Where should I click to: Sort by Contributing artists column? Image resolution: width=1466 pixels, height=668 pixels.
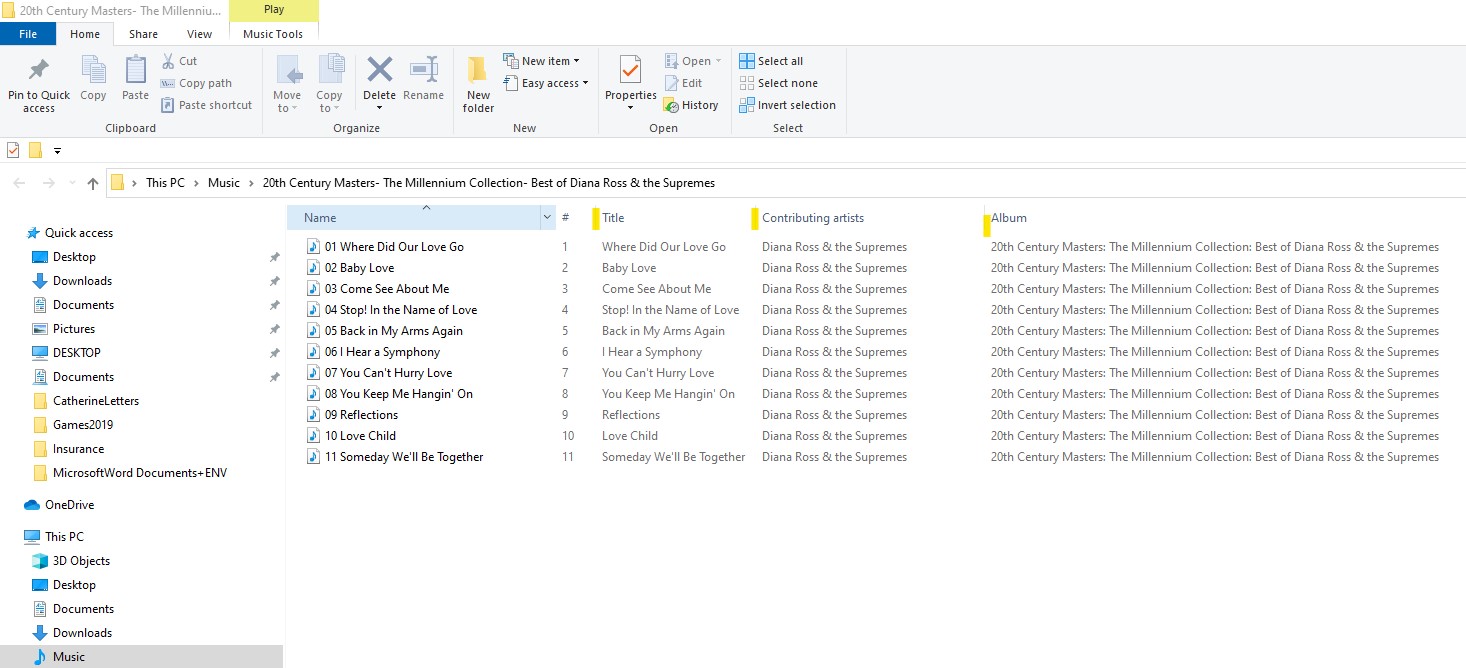point(813,217)
